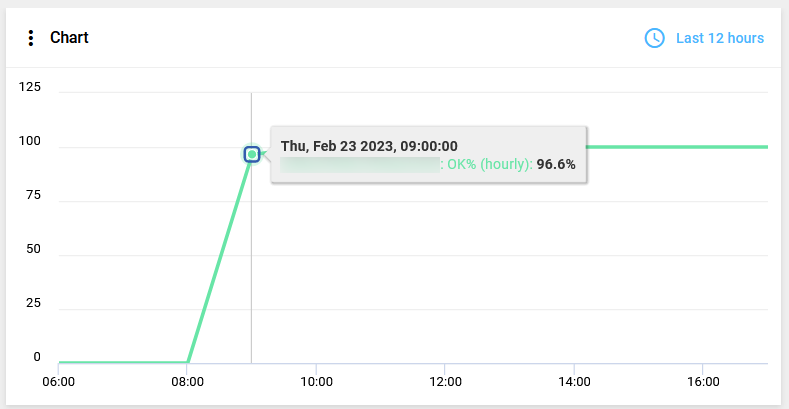Click the blurred series name in the tooltip
The image size is (789, 409).
click(x=360, y=165)
